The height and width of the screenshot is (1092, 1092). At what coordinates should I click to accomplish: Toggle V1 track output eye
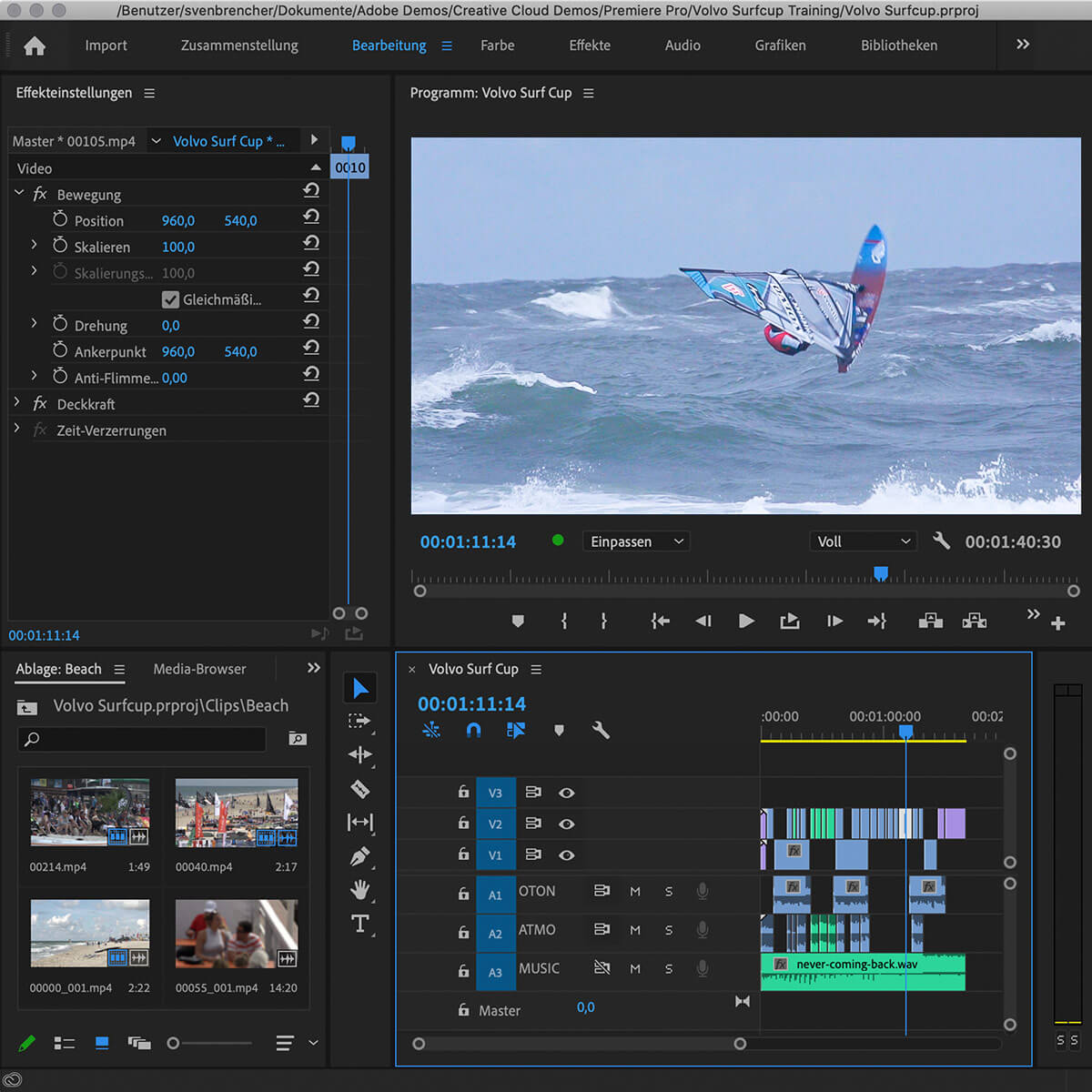[566, 854]
